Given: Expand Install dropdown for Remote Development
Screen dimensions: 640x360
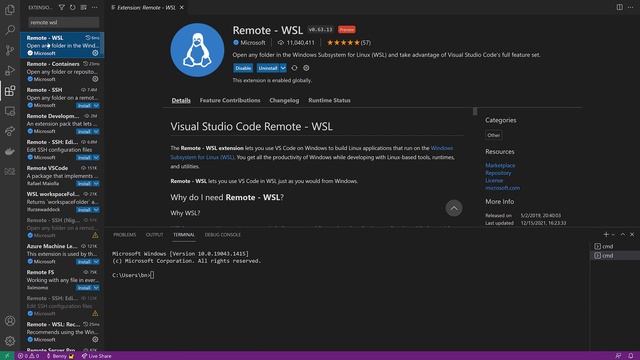Looking at the screenshot, I should click(96, 132).
